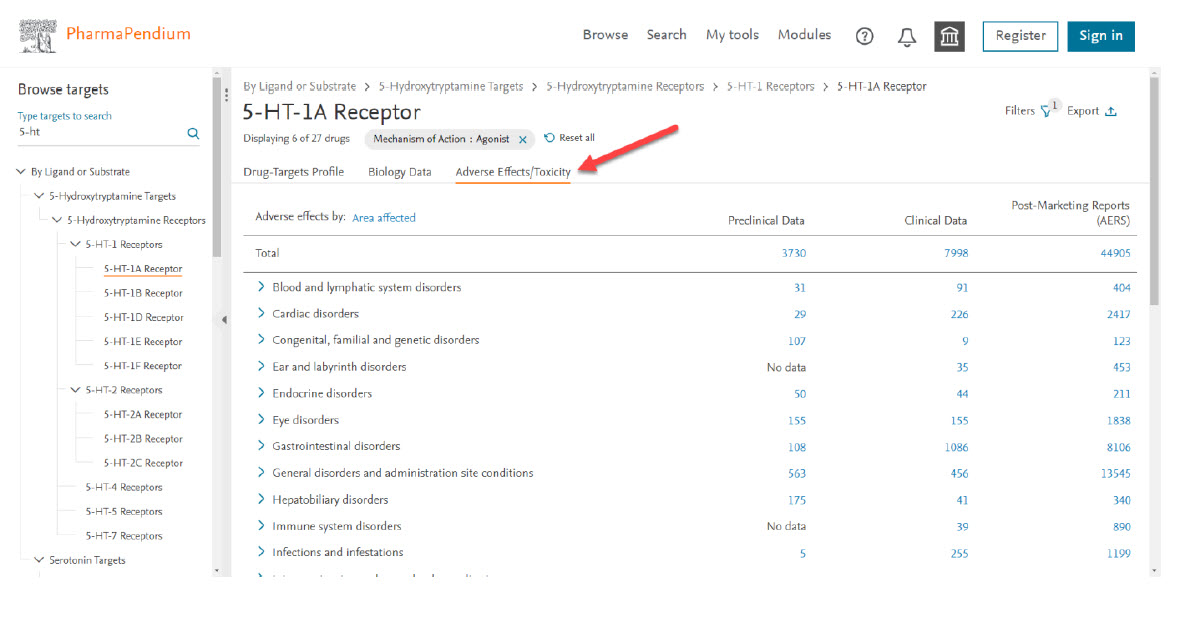Click the Sign in button
The height and width of the screenshot is (624, 1193).
(x=1100, y=36)
